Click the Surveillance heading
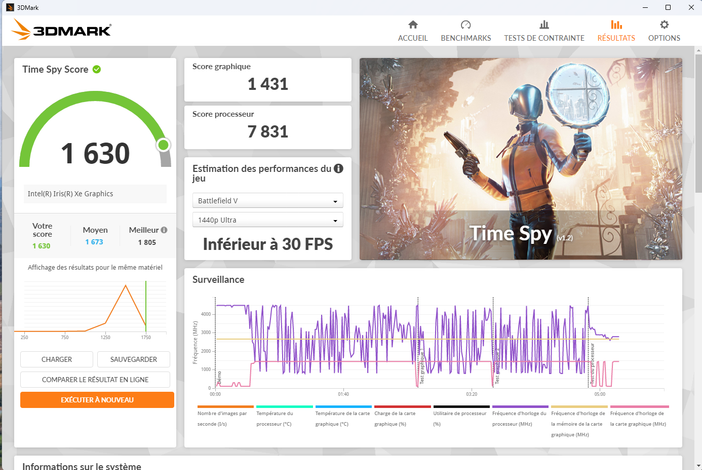This screenshot has width=702, height=470. click(218, 280)
